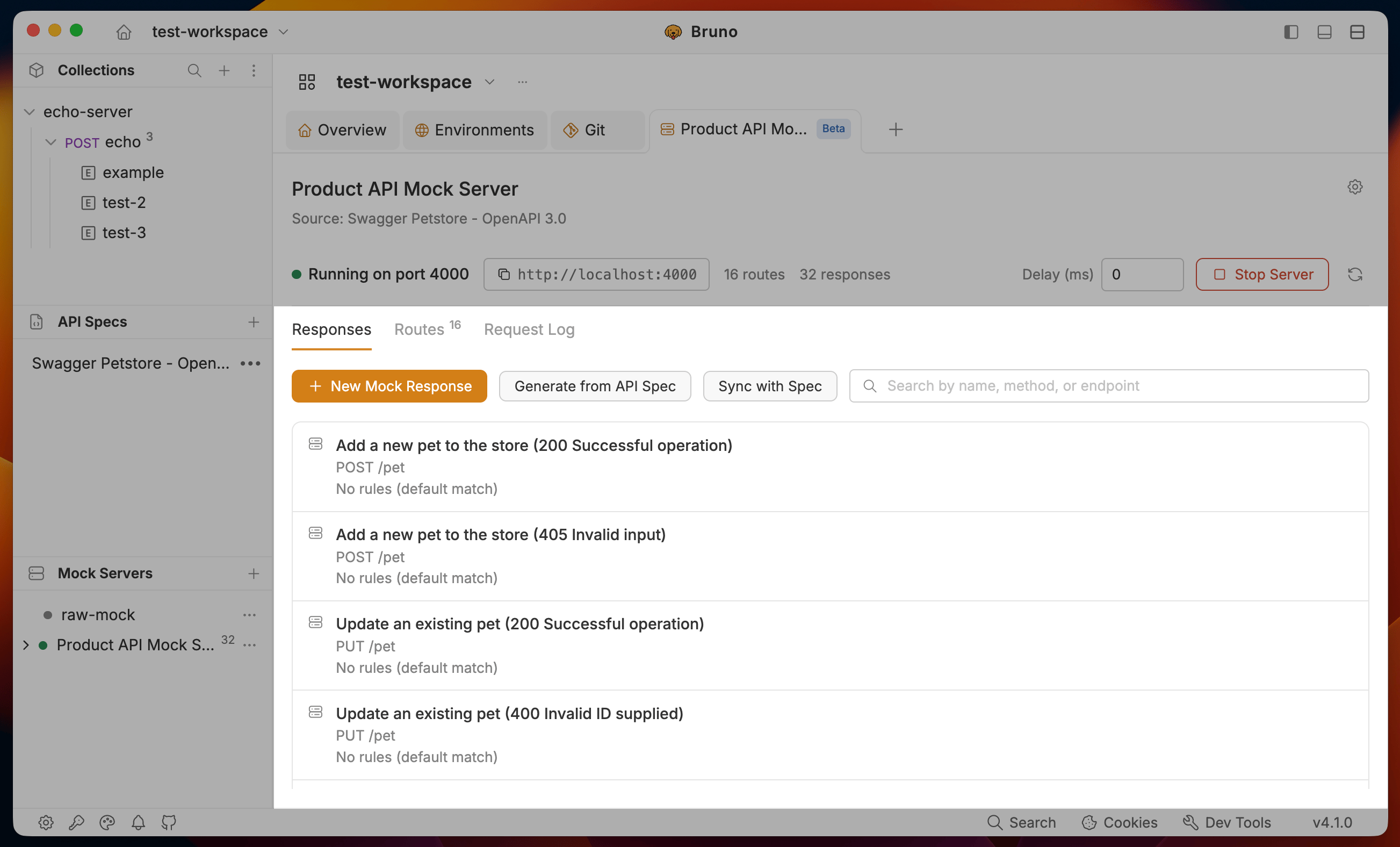
Task: Switch to the Routes sub-tab
Action: click(427, 329)
